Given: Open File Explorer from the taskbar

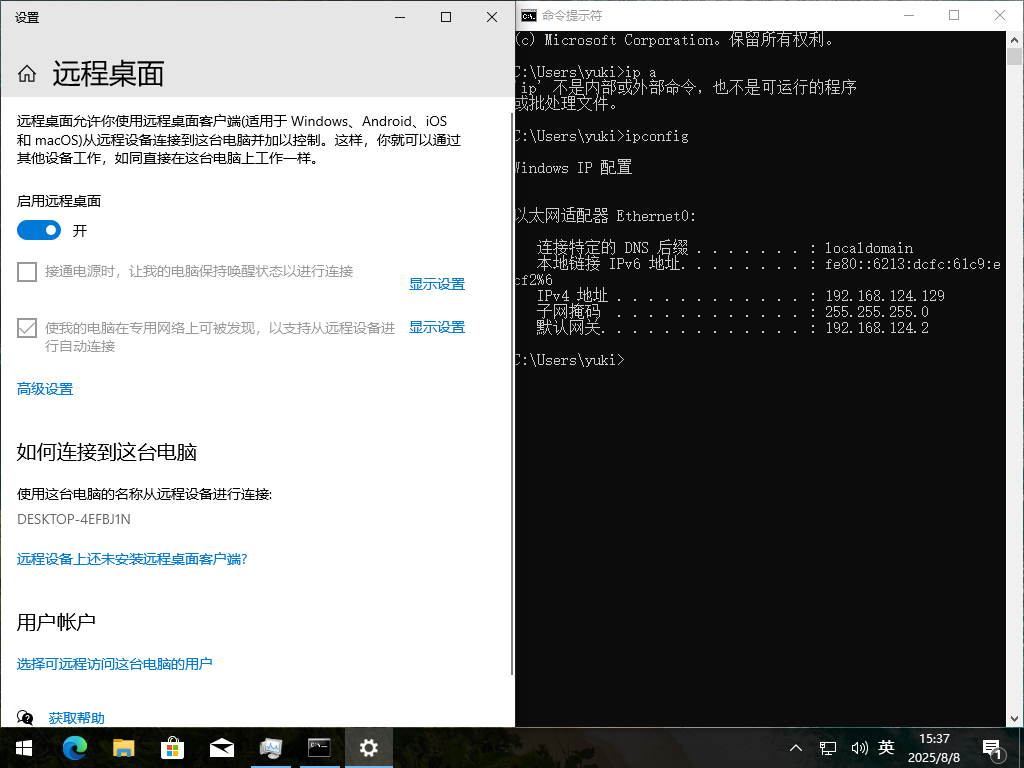Looking at the screenshot, I should click(124, 747).
